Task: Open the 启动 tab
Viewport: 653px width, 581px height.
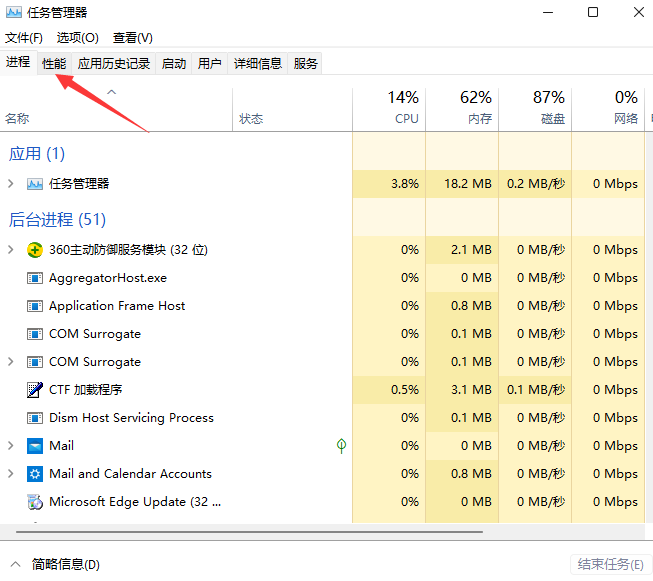Action: coord(174,64)
